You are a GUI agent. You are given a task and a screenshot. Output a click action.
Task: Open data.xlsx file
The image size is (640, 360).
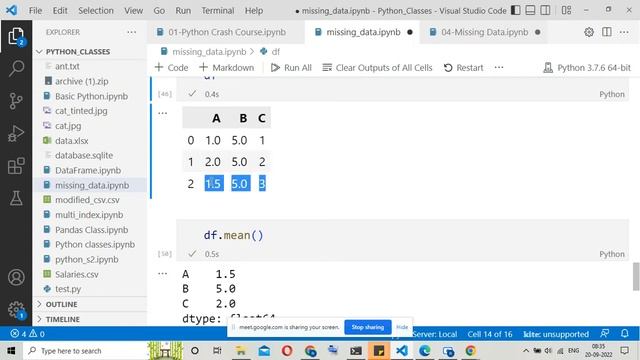click(71, 141)
